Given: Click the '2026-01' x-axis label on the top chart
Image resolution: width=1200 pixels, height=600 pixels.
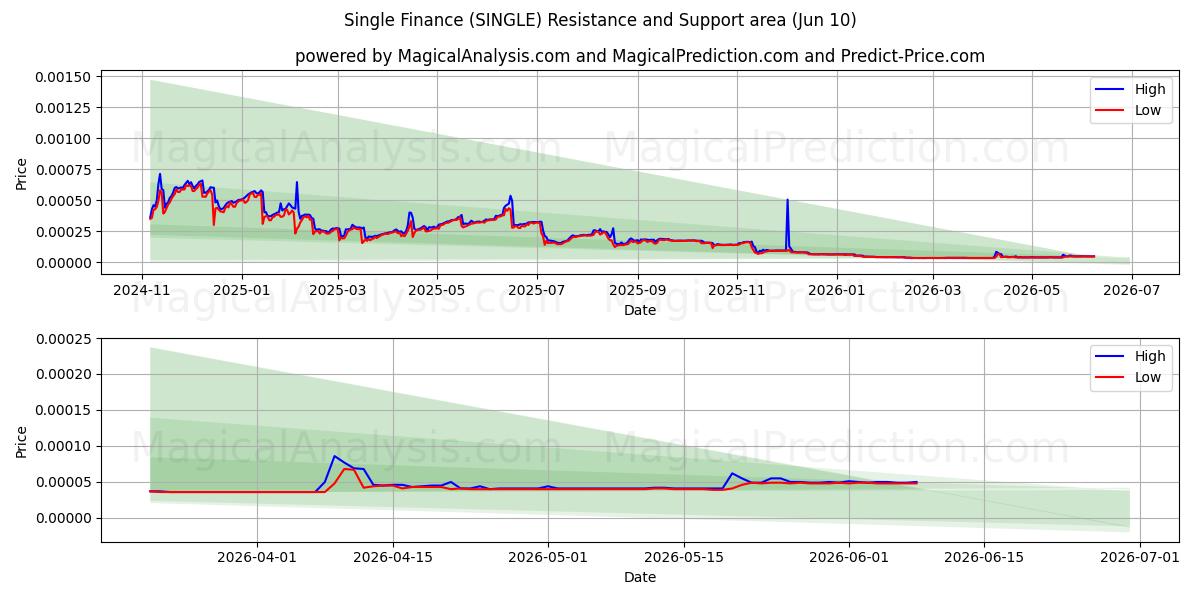Looking at the screenshot, I should pos(837,290).
